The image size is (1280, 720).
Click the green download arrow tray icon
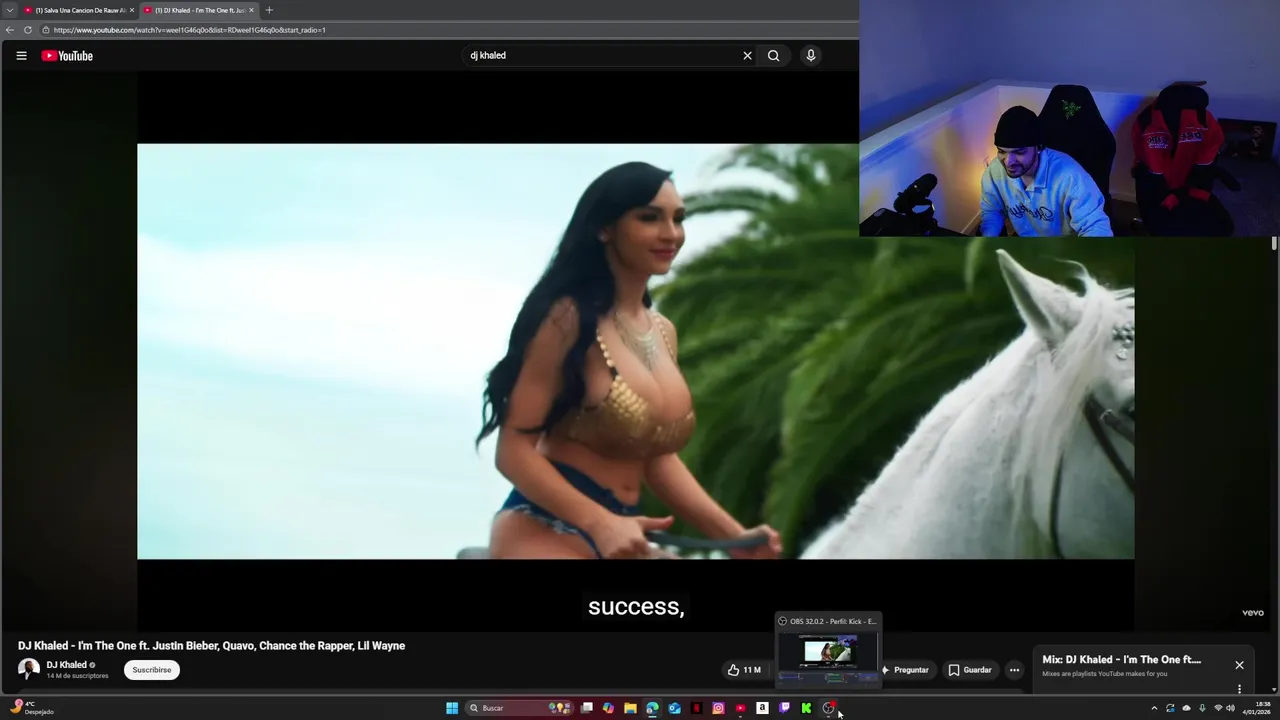coord(1203,708)
